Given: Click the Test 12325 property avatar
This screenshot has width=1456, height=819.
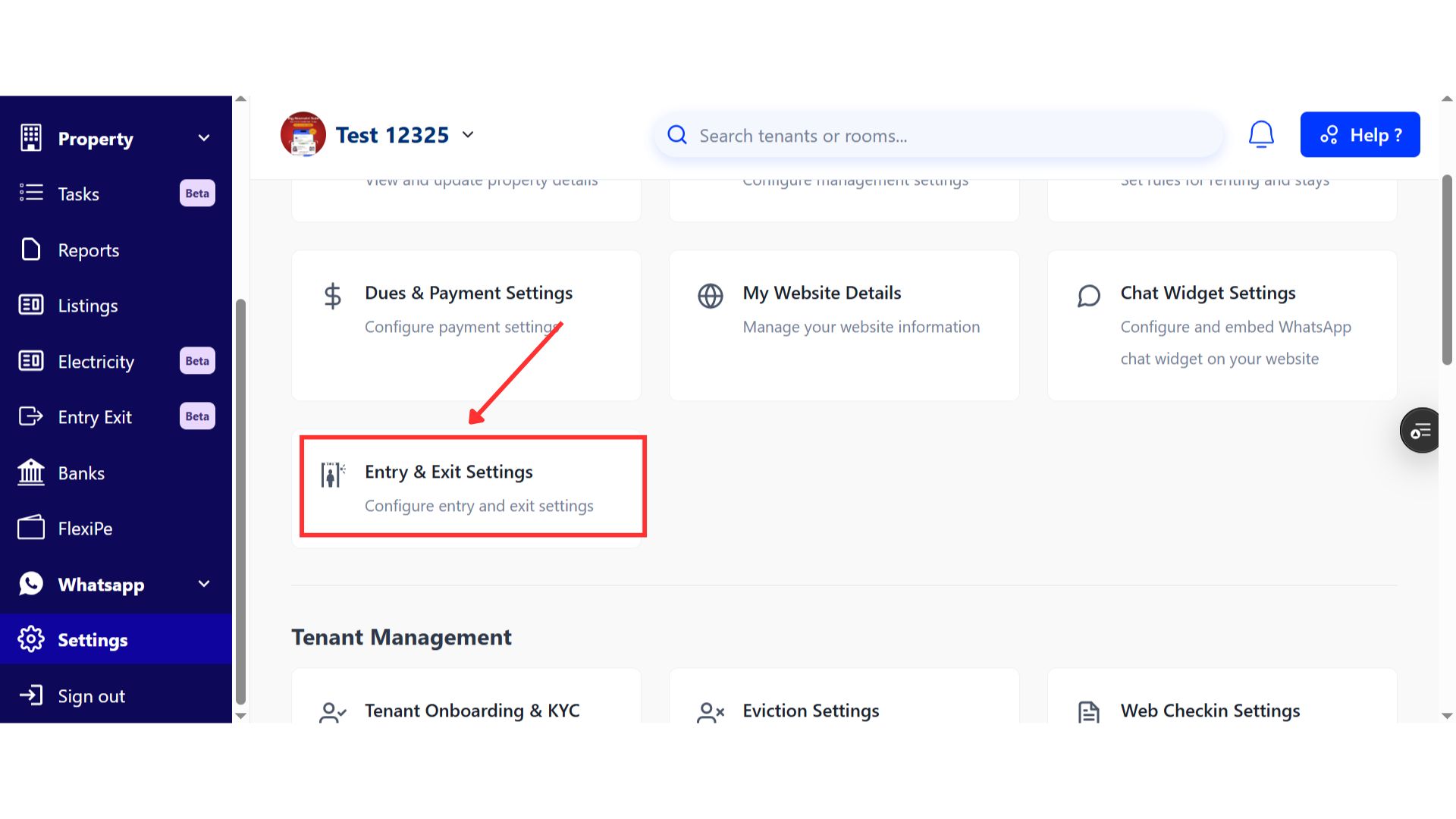Looking at the screenshot, I should click(x=303, y=135).
